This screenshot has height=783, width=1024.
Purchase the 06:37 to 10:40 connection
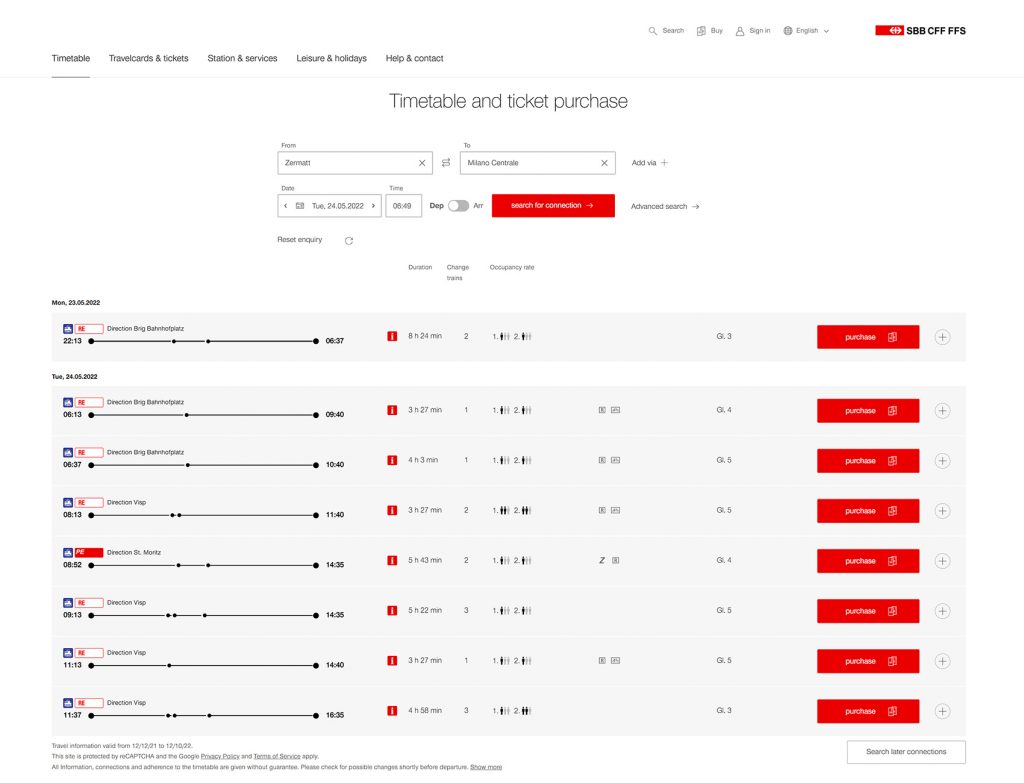point(868,461)
